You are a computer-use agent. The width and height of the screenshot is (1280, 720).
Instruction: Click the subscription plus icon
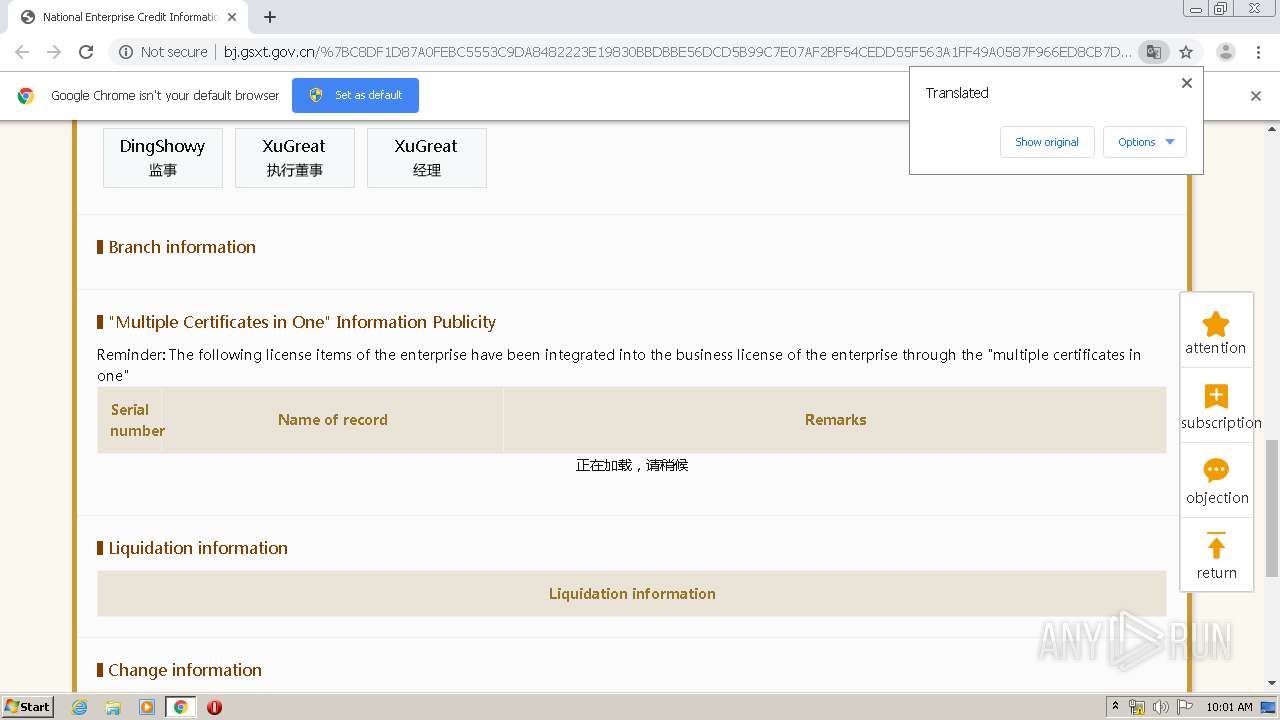(1216, 396)
